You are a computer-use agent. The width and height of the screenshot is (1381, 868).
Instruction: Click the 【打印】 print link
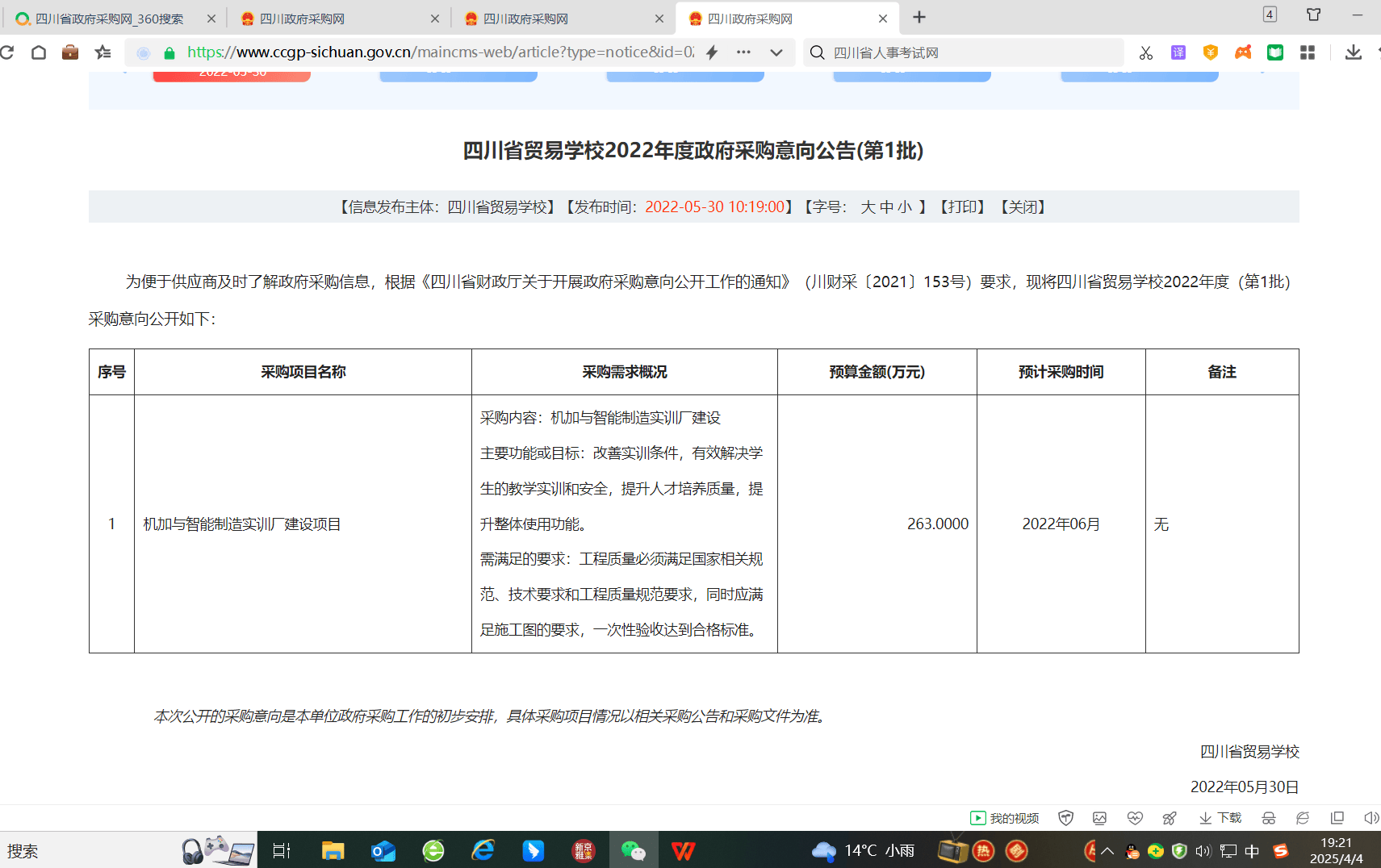coord(964,207)
